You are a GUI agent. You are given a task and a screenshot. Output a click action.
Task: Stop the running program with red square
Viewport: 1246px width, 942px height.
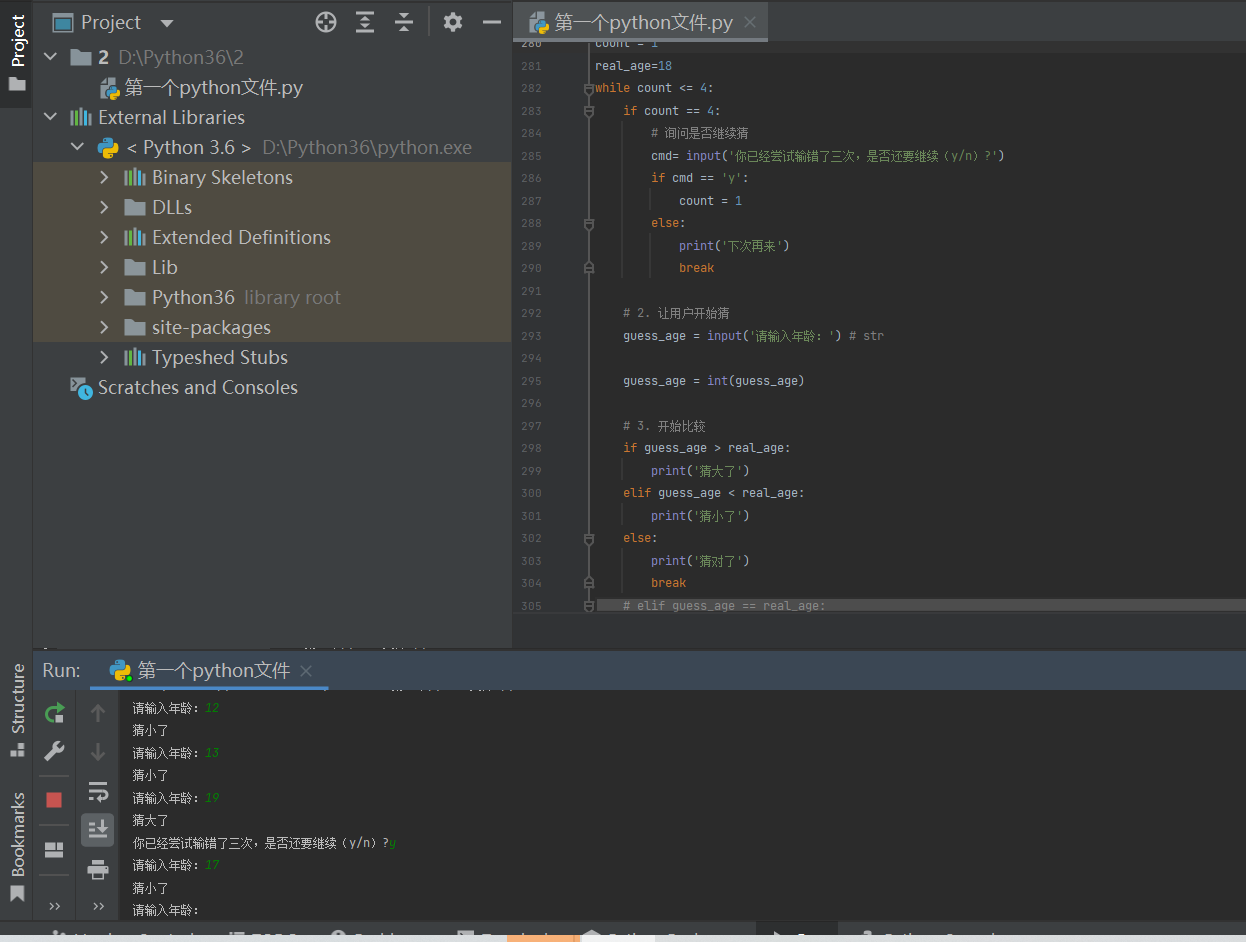click(54, 800)
